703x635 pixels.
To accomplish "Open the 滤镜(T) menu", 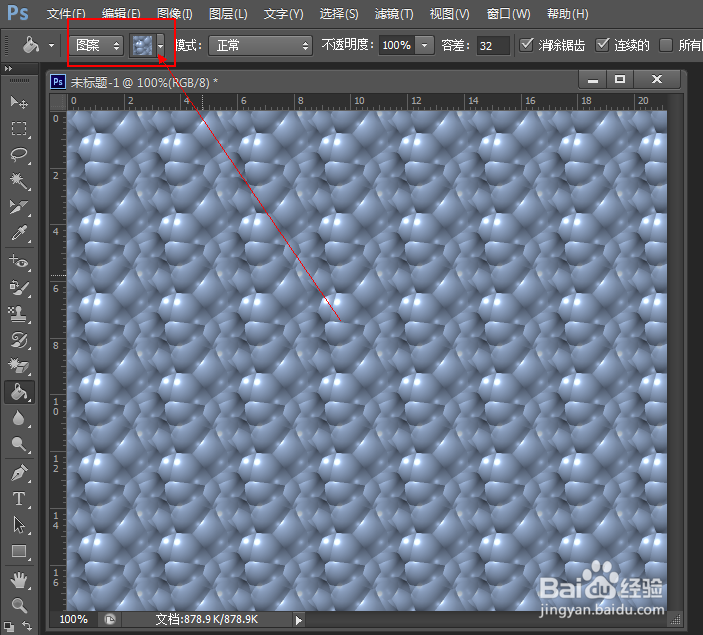I will click(x=394, y=14).
